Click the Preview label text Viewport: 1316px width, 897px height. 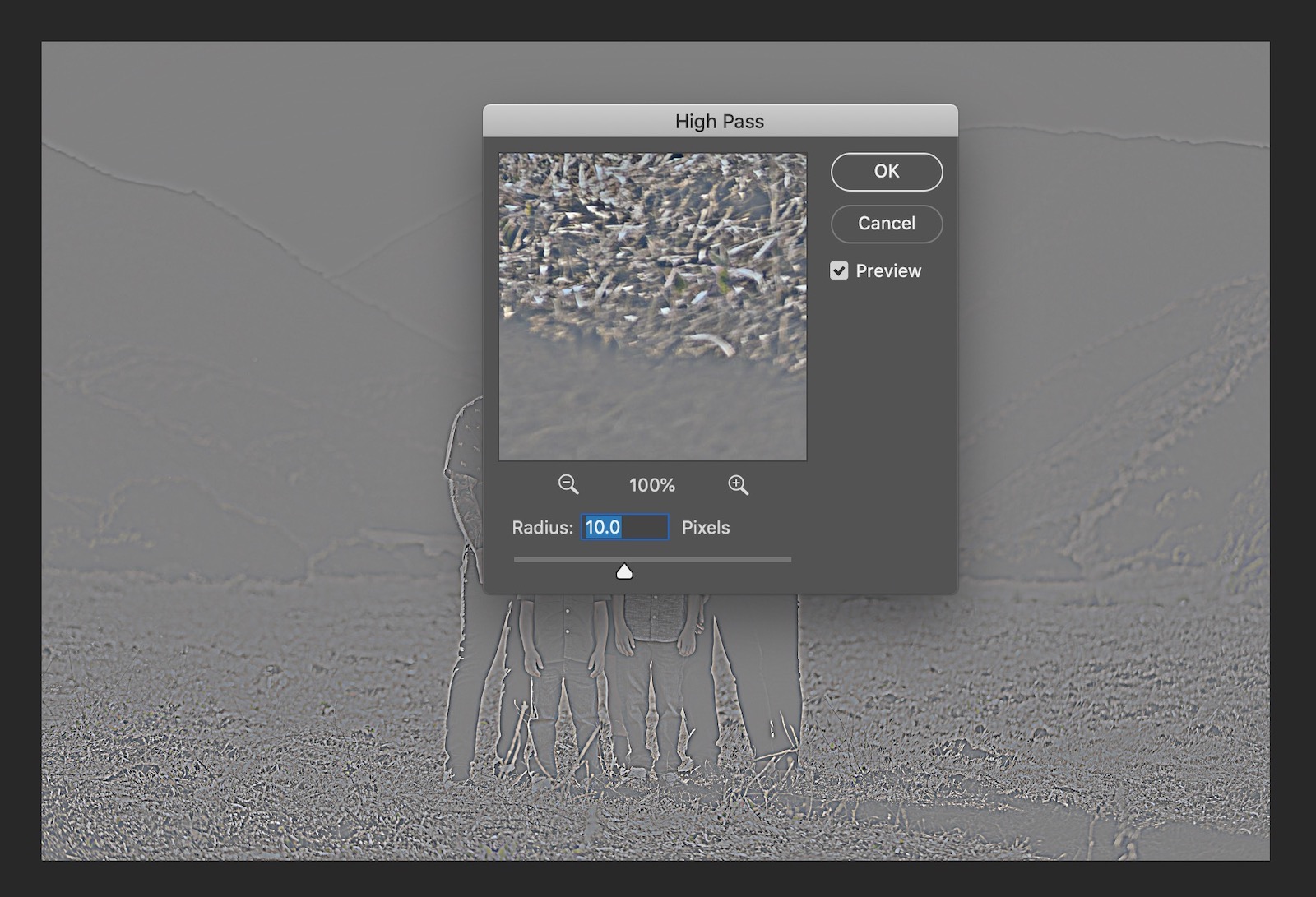pos(888,270)
